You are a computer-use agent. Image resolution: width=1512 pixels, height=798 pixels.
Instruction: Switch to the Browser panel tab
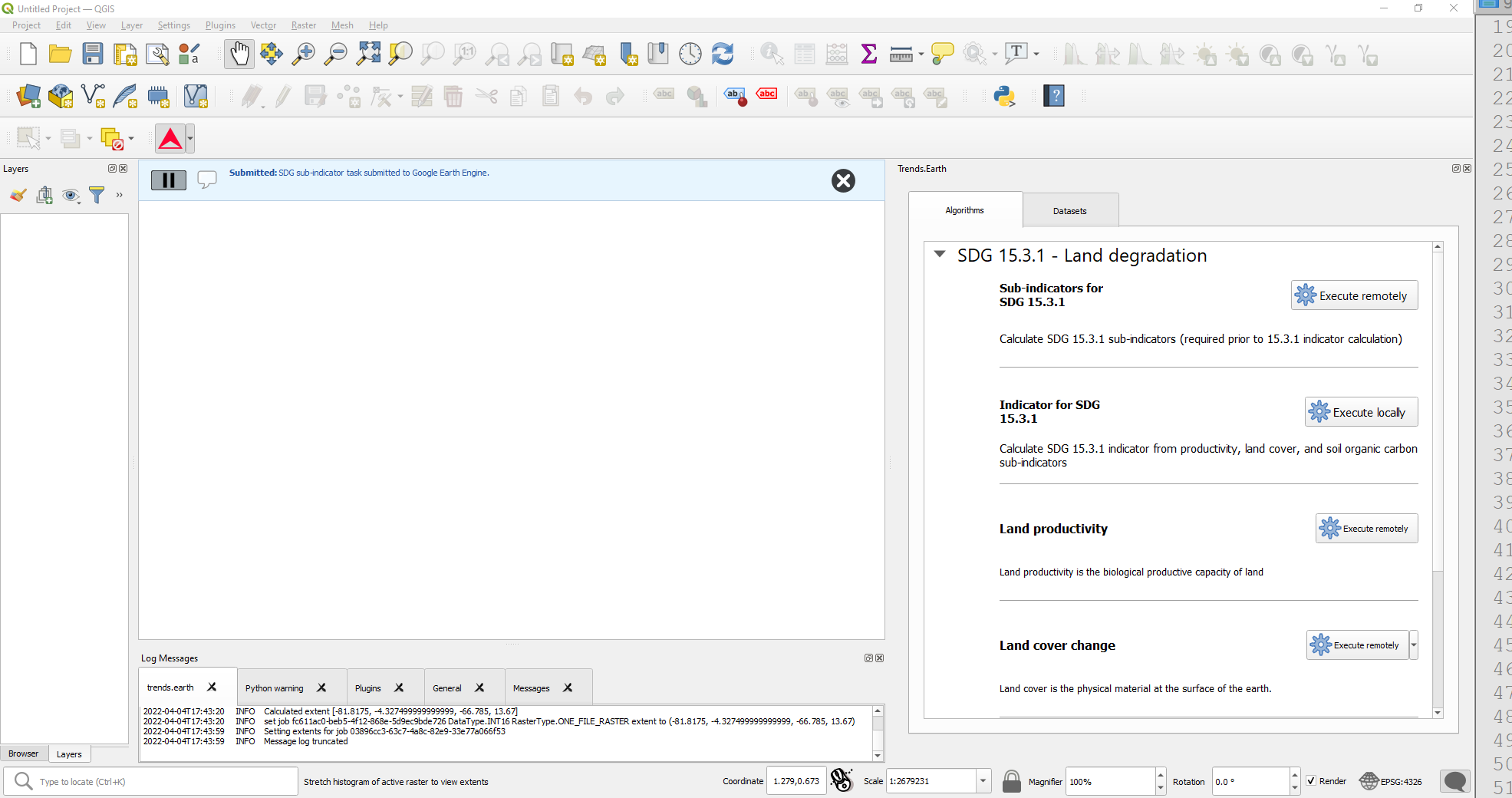click(x=24, y=753)
